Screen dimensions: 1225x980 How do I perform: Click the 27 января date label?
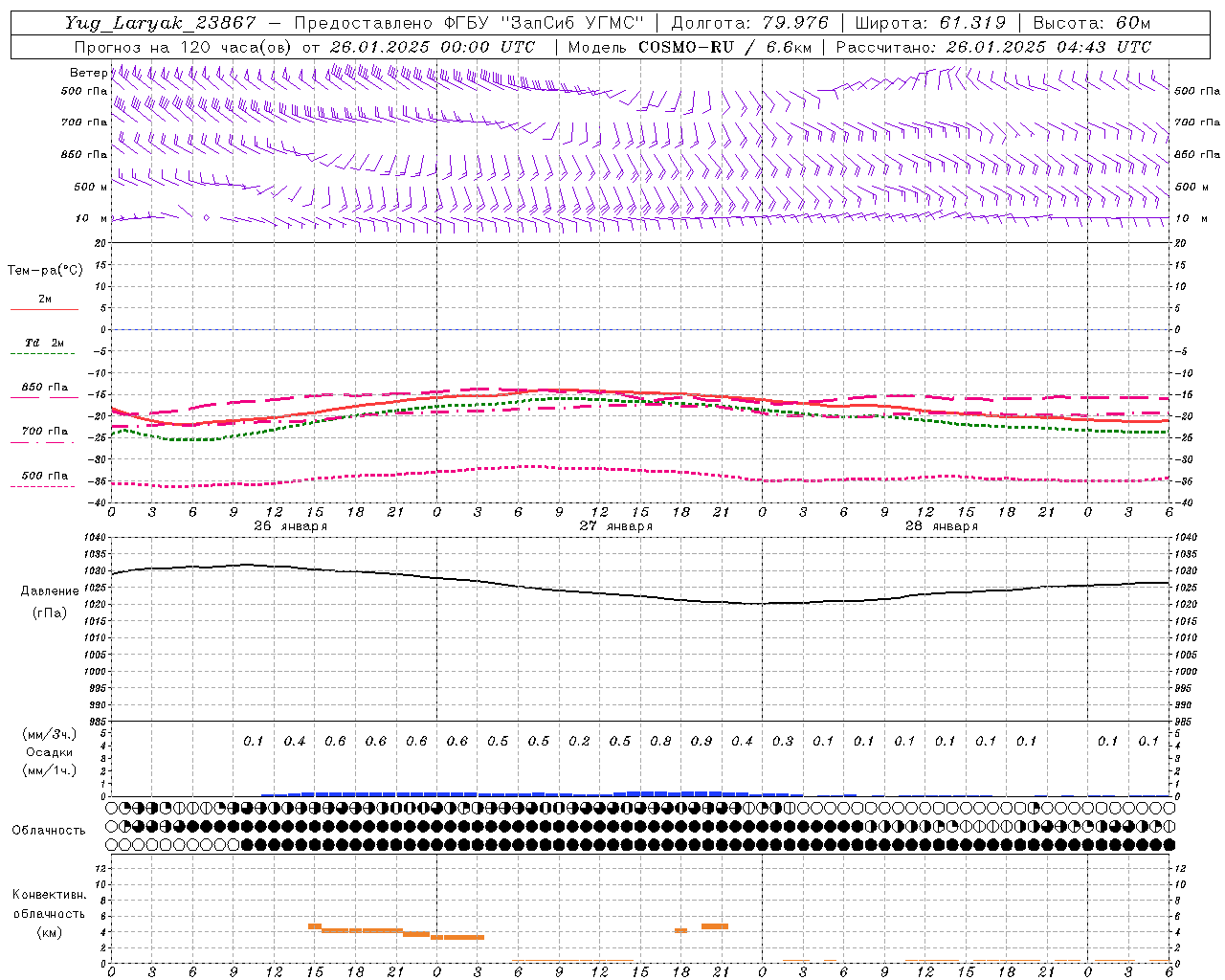(616, 526)
